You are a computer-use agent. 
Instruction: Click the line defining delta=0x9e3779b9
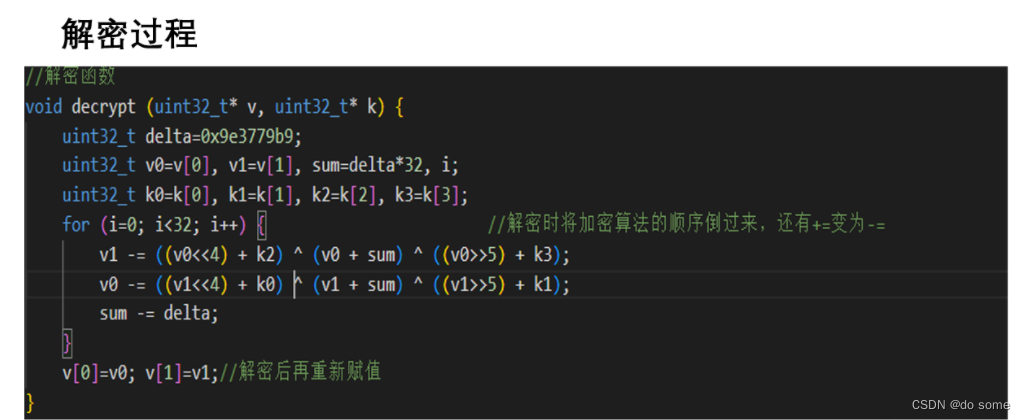[183, 136]
